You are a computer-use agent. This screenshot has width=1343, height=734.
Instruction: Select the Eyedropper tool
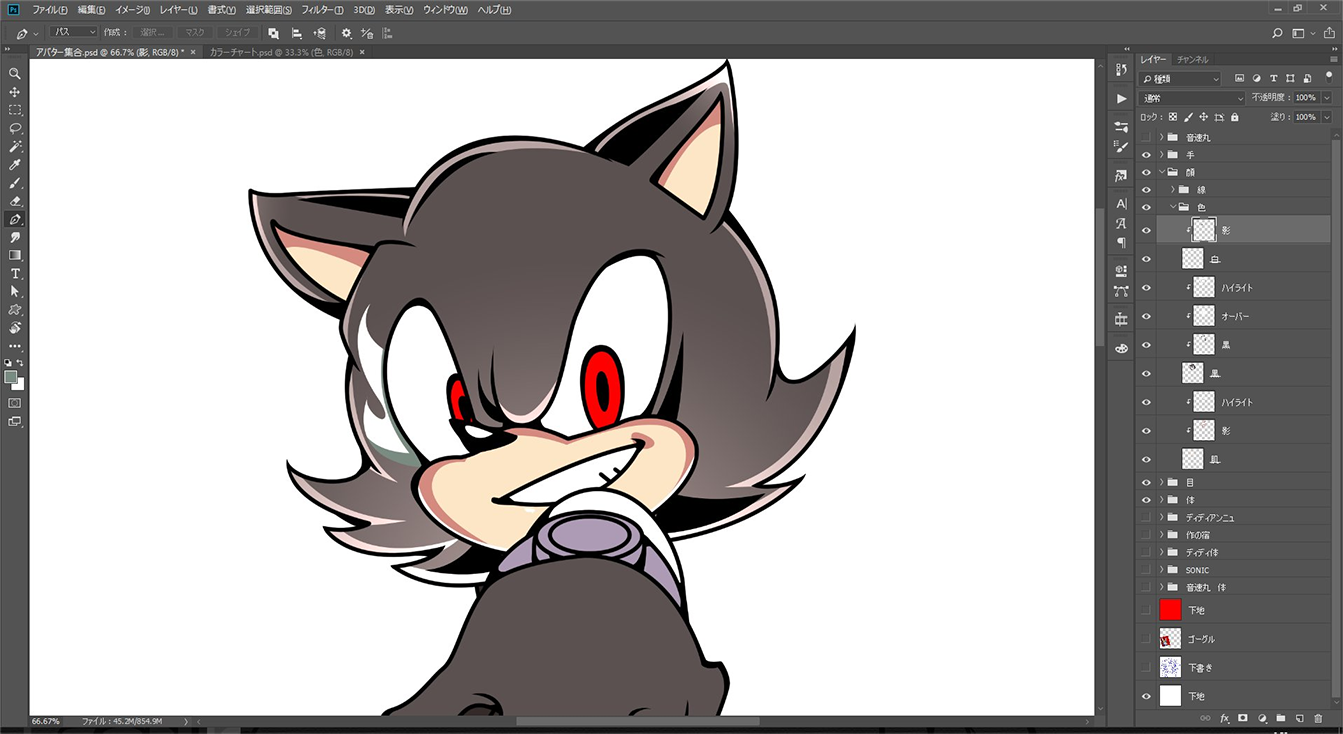click(15, 165)
